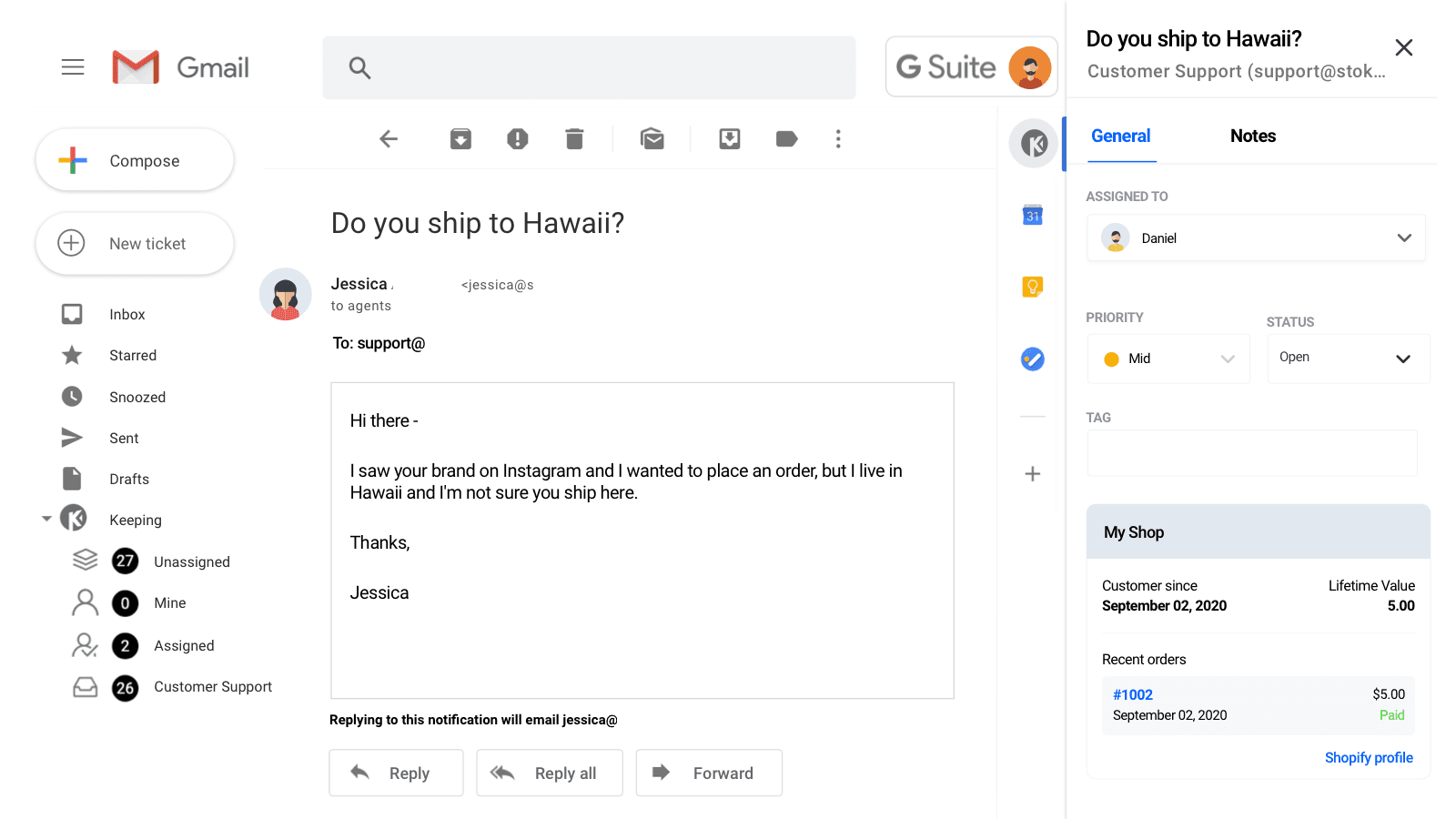Open Google Tasks side panel
1456x819 pixels.
click(1033, 359)
